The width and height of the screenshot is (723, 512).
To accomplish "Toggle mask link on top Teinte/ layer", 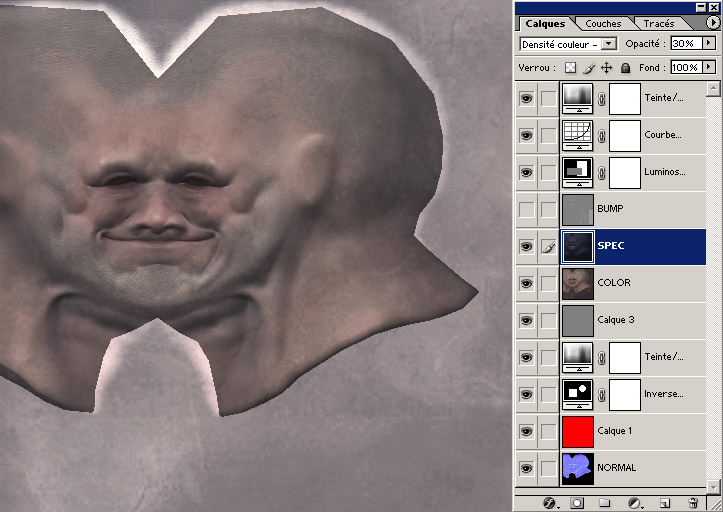I will tap(601, 99).
